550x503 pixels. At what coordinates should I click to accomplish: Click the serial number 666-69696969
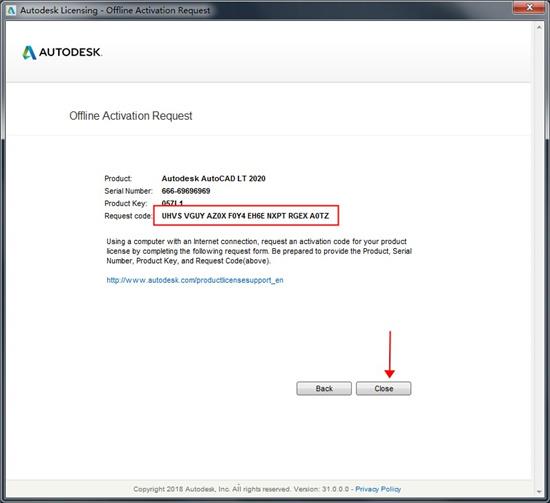[x=186, y=191]
